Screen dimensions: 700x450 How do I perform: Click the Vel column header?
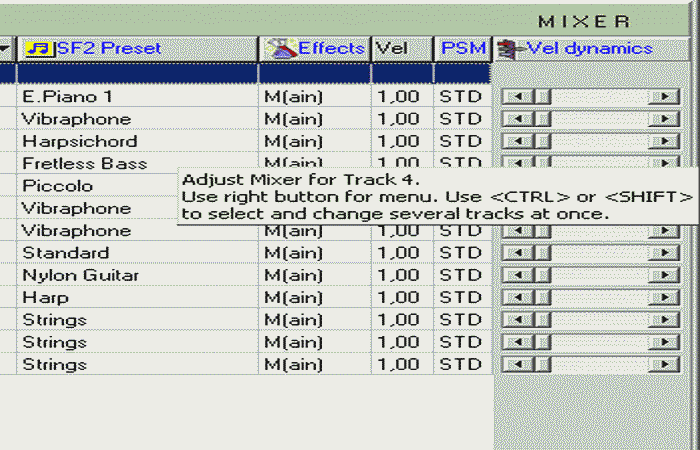[386, 48]
